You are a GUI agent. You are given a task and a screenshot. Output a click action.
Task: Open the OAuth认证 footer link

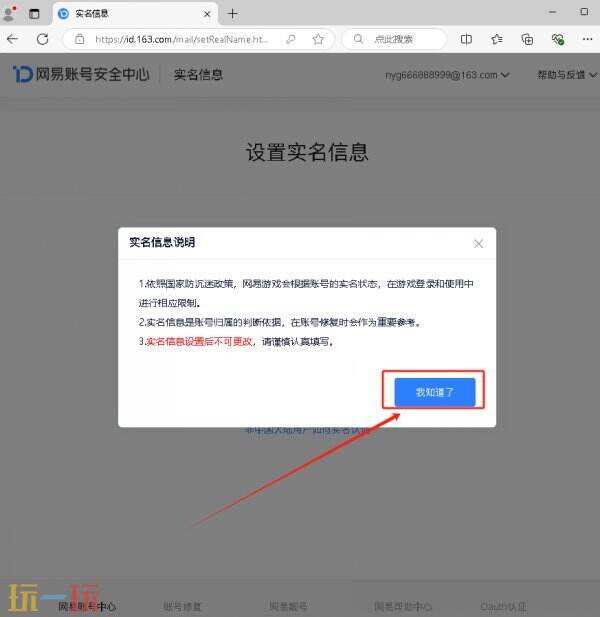tap(503, 606)
